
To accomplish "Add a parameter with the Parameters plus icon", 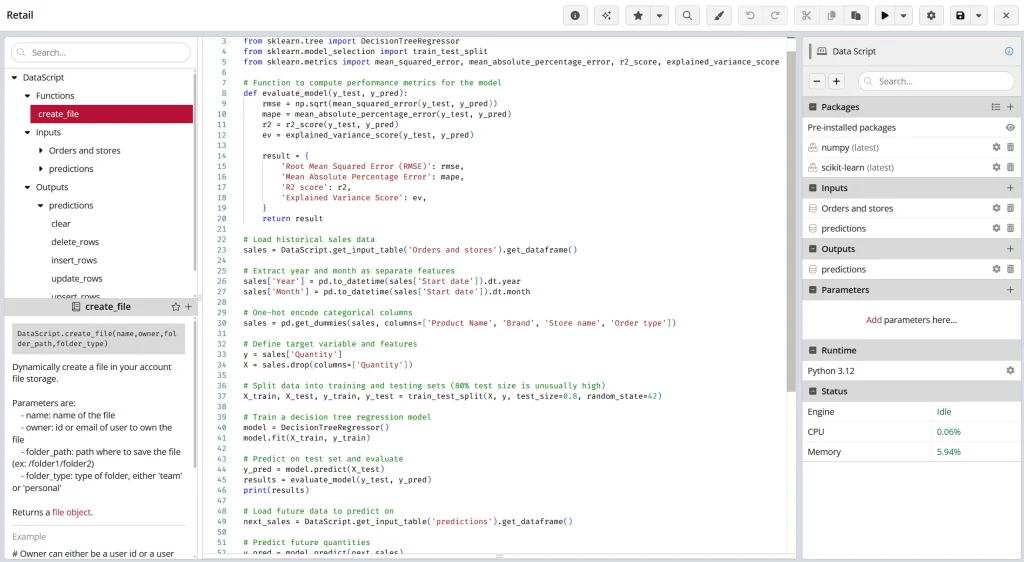I will (x=1010, y=290).
